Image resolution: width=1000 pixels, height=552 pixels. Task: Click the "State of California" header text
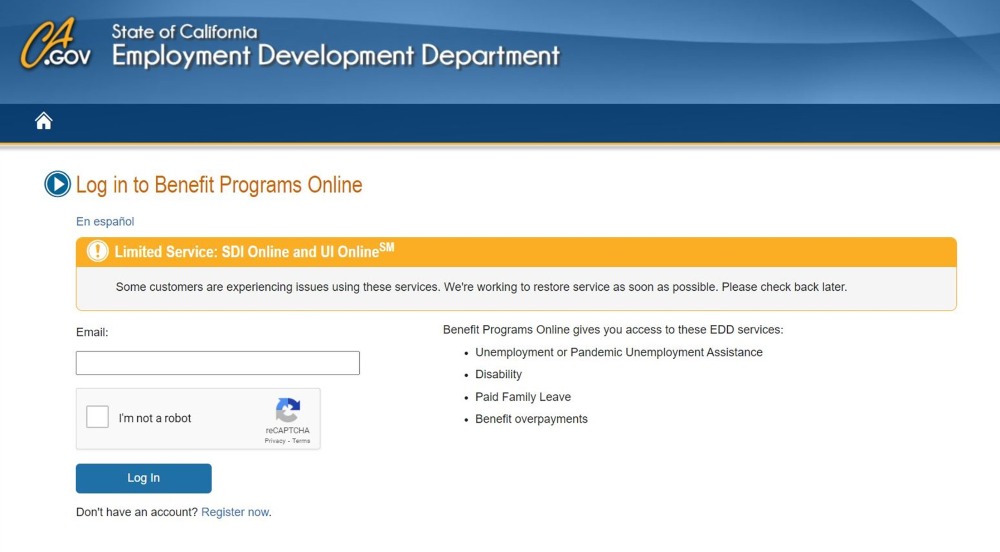[184, 32]
